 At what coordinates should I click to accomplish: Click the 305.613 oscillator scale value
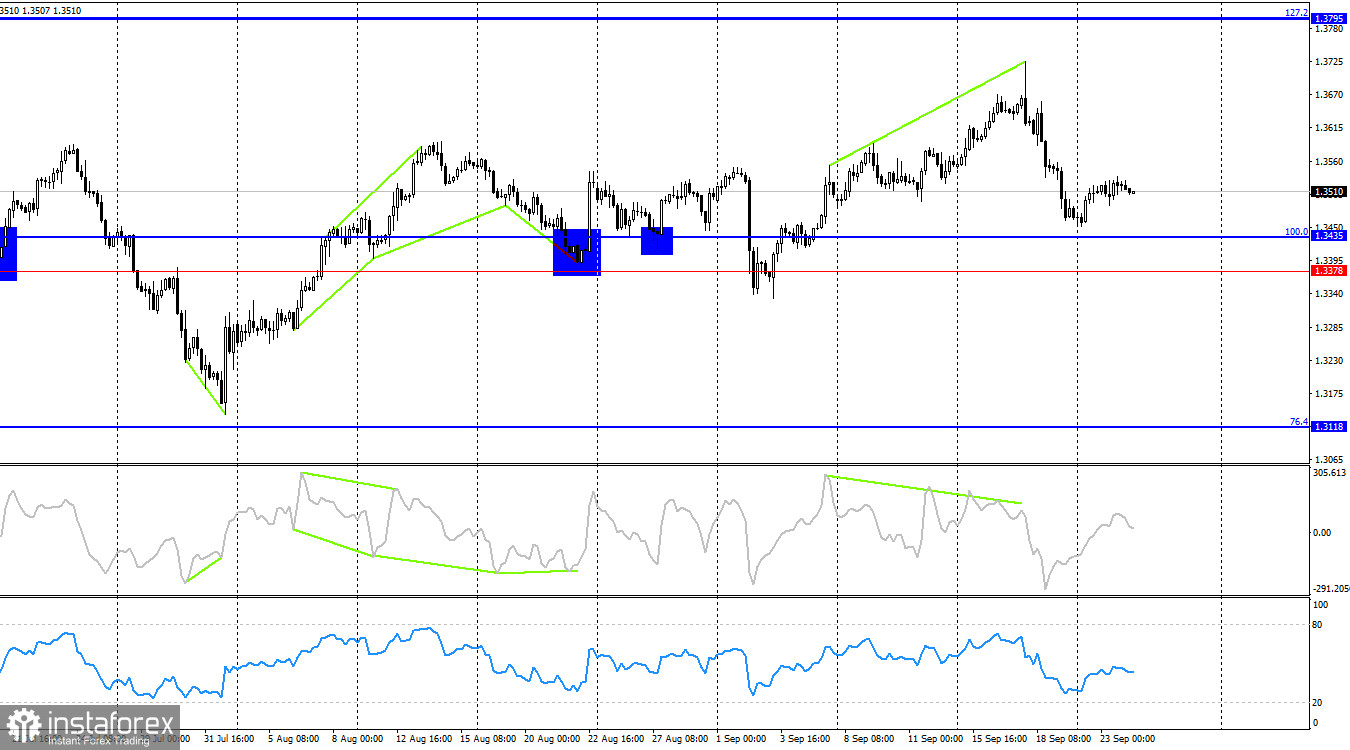(1331, 473)
